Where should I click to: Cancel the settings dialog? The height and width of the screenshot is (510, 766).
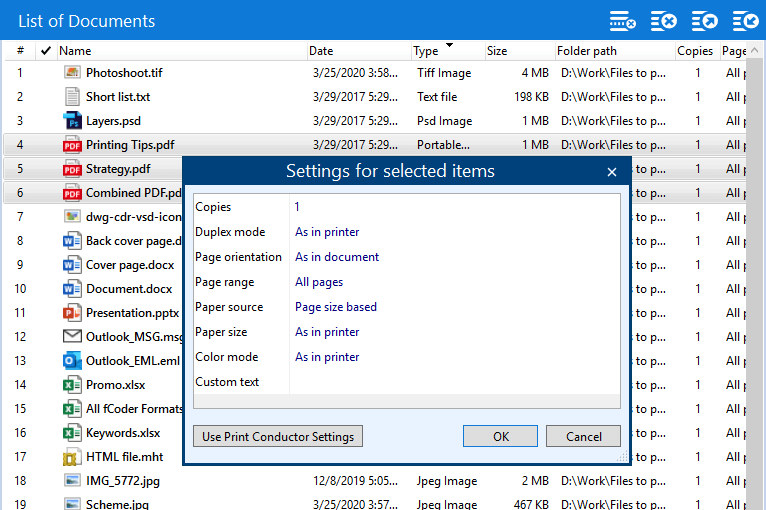click(583, 437)
